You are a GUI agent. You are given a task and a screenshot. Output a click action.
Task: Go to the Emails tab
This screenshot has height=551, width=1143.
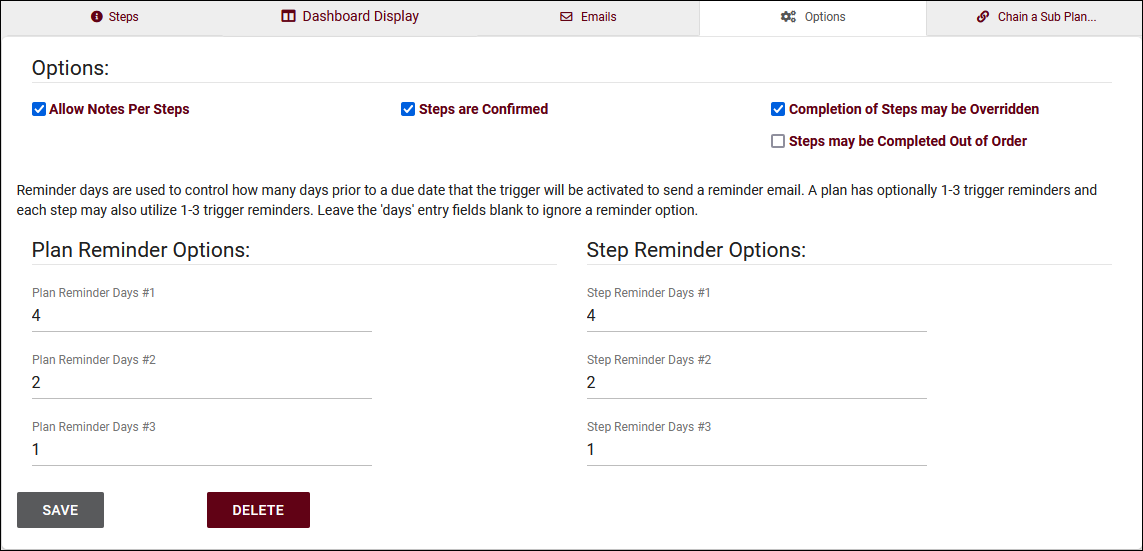[598, 17]
